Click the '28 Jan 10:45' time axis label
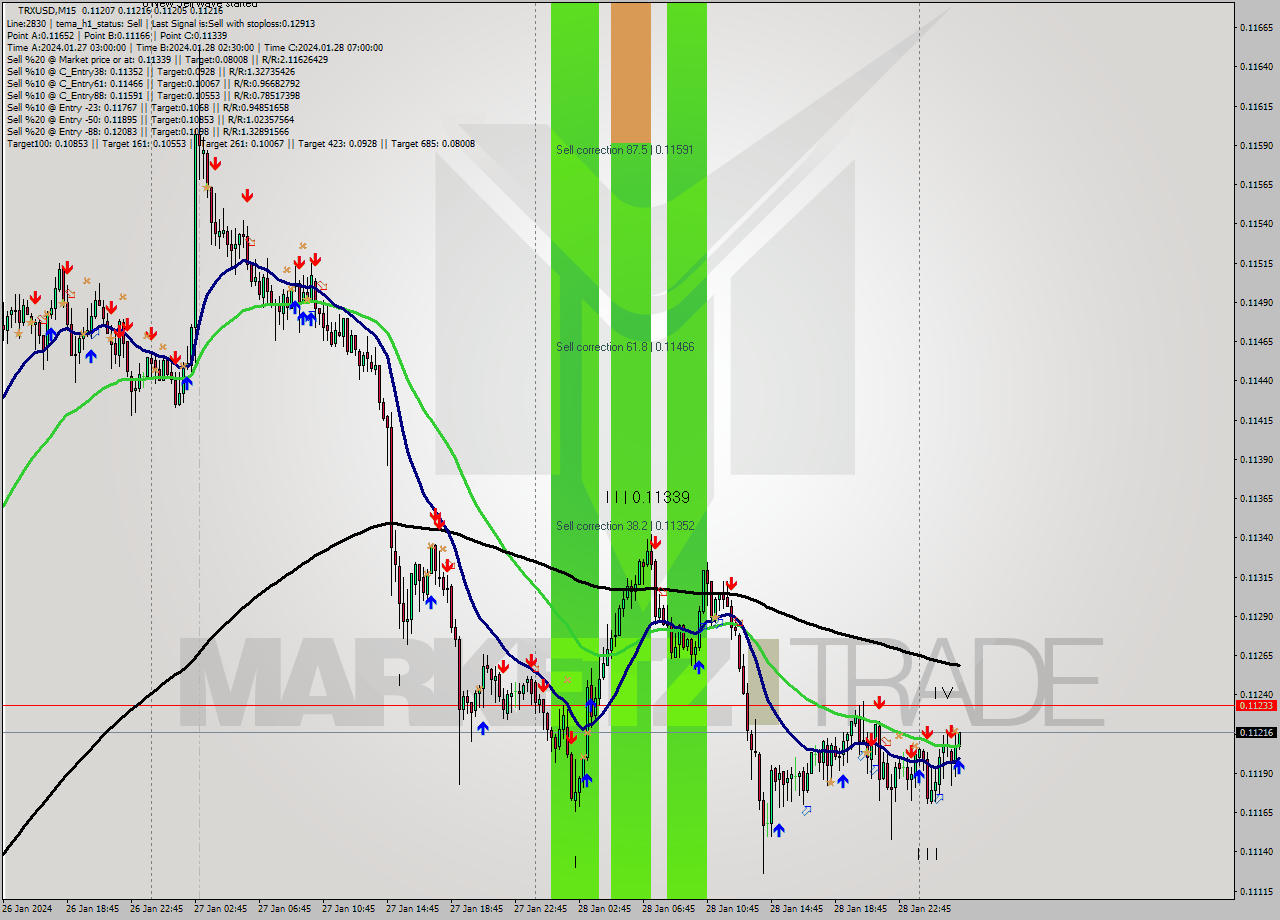This screenshot has width=1280, height=920. [x=732, y=909]
